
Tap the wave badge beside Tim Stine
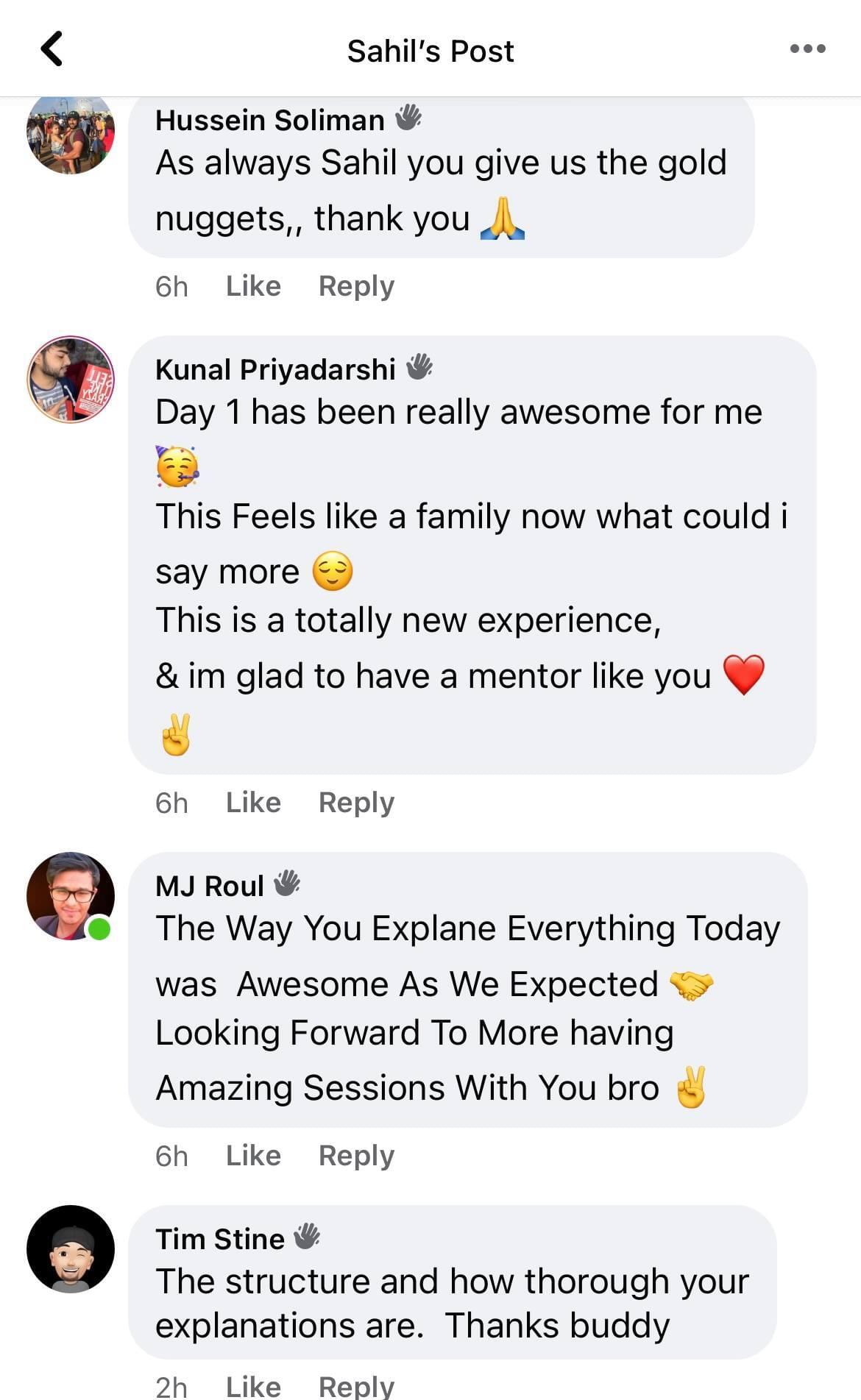coord(307,1237)
